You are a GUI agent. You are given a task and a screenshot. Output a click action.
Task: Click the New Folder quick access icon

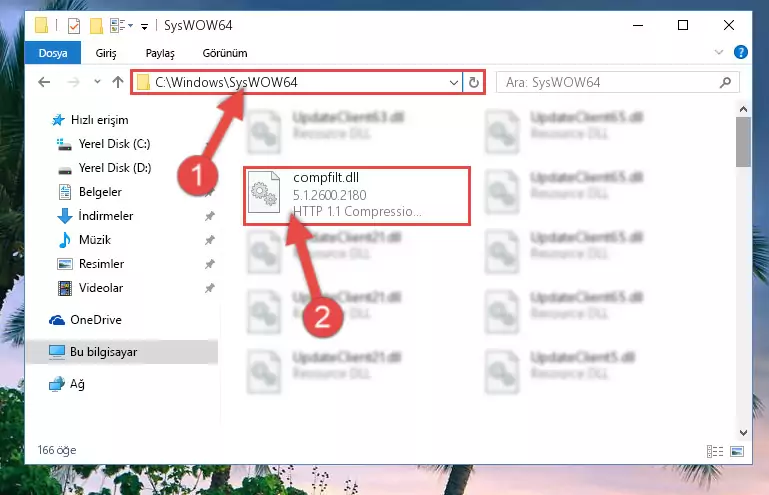tap(96, 26)
